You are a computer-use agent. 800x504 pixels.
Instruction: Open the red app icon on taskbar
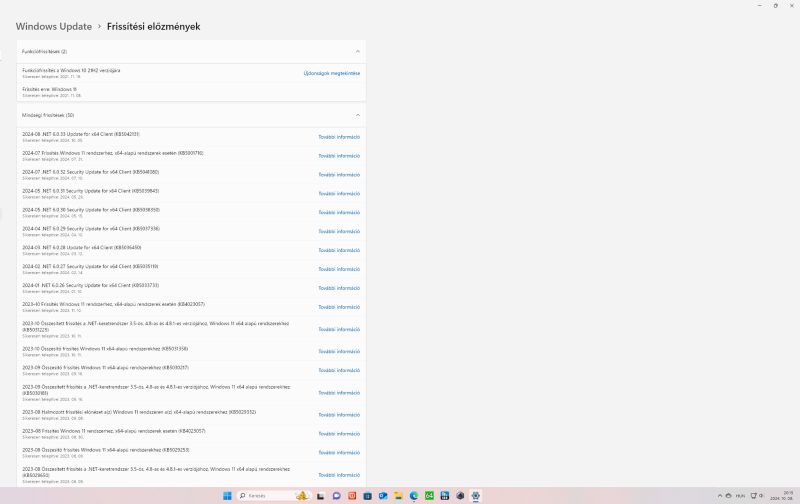coord(352,496)
